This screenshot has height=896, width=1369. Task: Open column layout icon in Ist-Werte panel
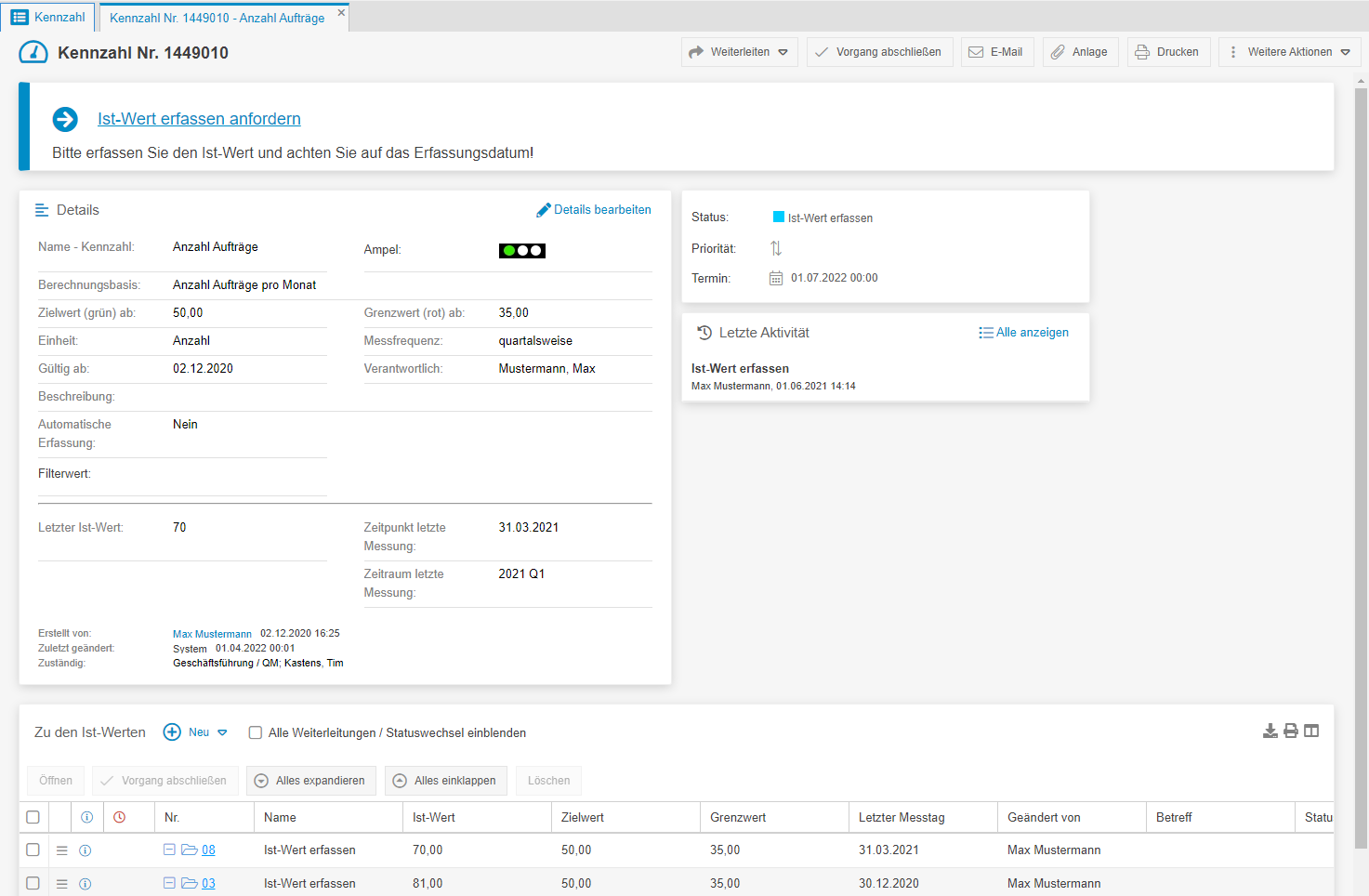point(1311,731)
